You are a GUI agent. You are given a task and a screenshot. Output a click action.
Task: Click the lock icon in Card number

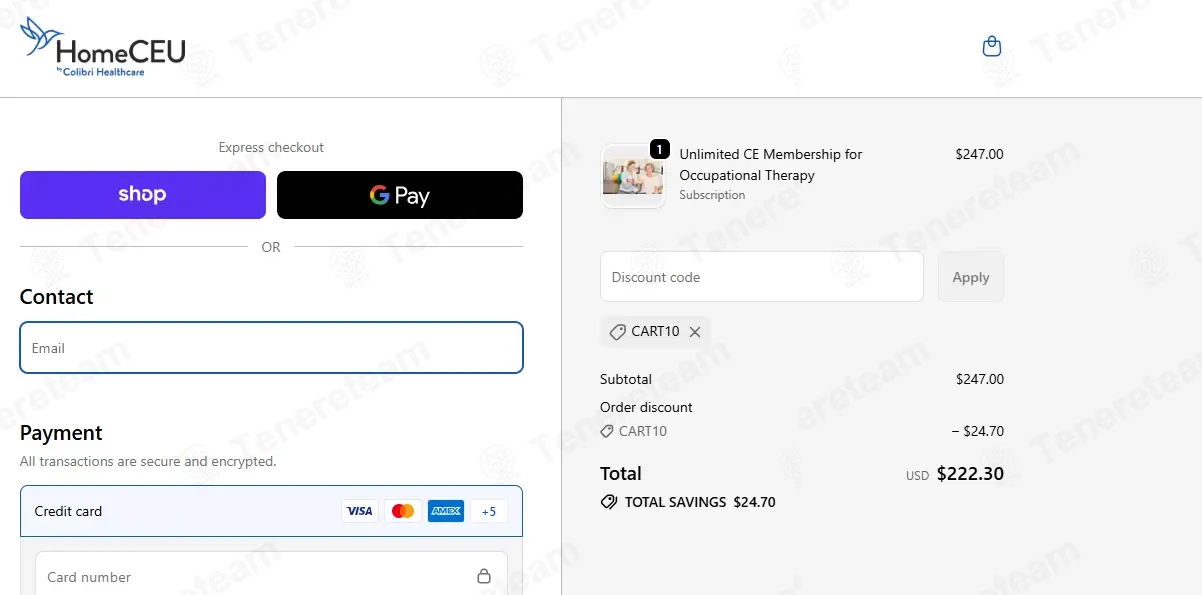(484, 576)
